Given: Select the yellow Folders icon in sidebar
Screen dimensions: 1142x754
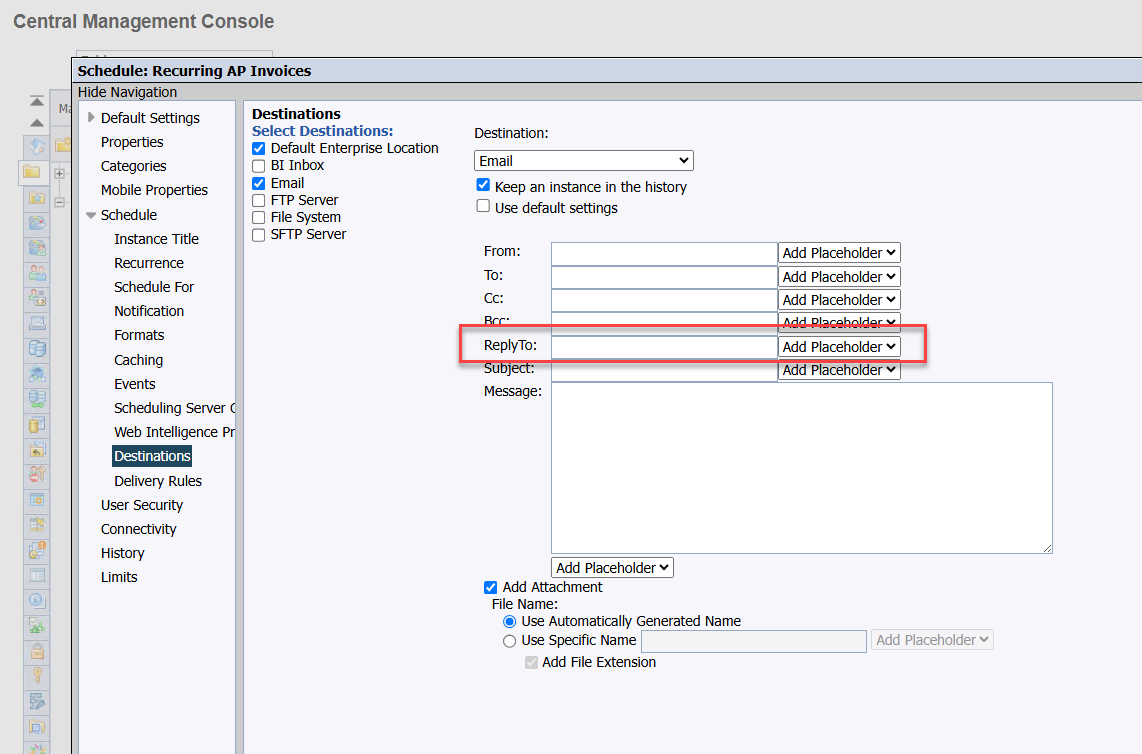Looking at the screenshot, I should (32, 172).
